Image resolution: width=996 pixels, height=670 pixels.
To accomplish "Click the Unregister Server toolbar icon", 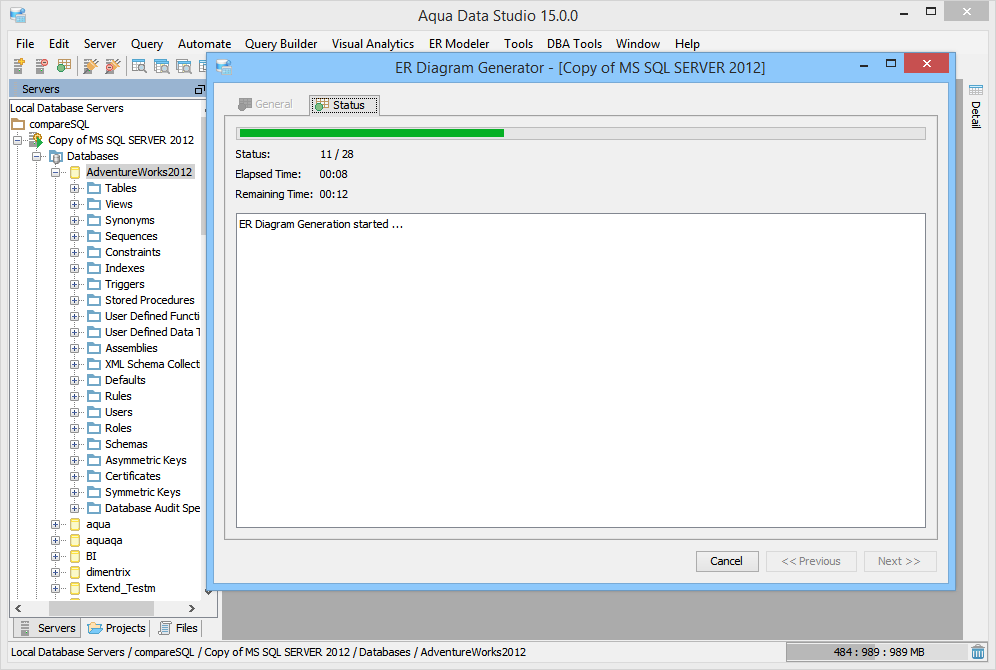I will tap(41, 65).
